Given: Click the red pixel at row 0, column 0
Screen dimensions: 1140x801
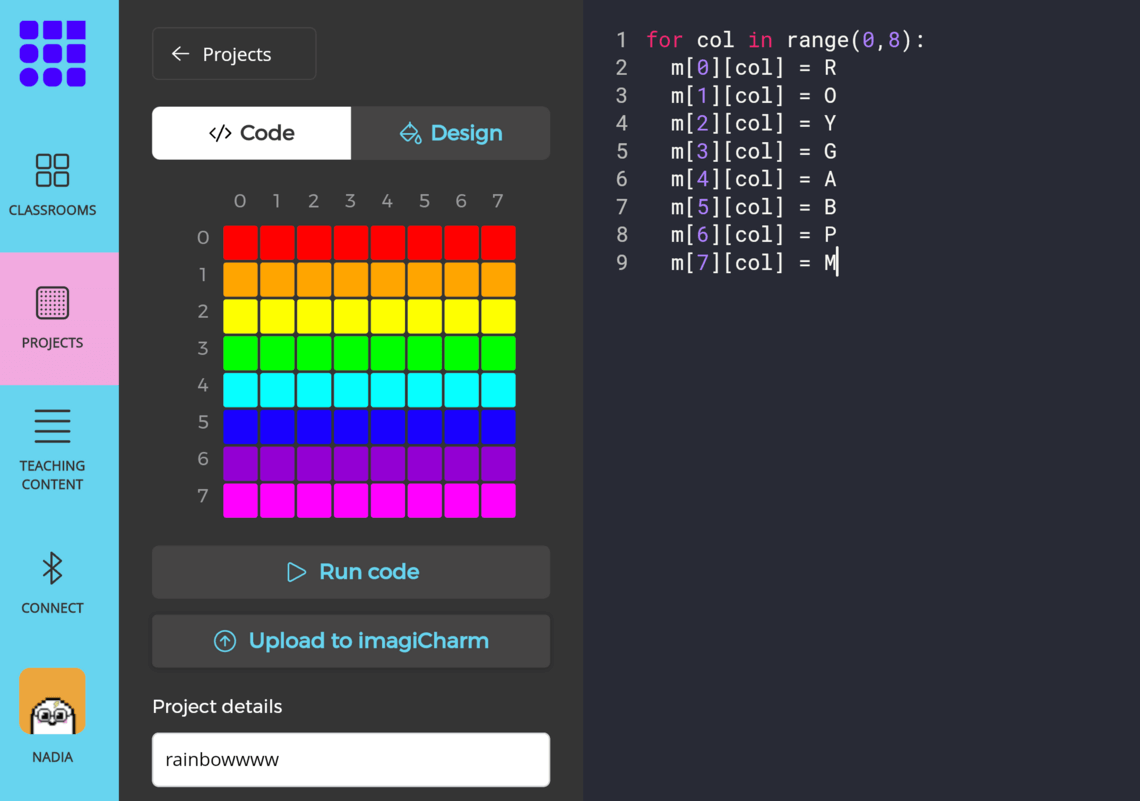Looking at the screenshot, I should (240, 242).
